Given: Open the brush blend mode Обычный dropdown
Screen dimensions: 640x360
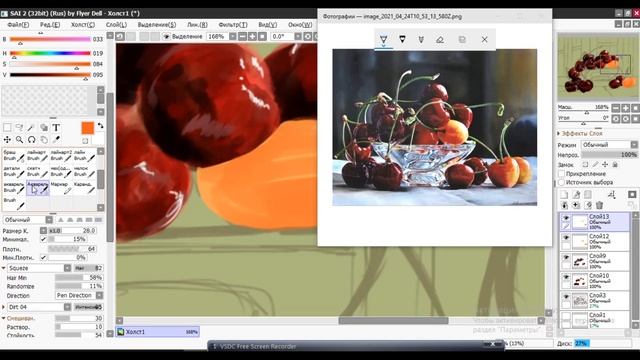Looking at the screenshot, I should pyautogui.click(x=28, y=220).
